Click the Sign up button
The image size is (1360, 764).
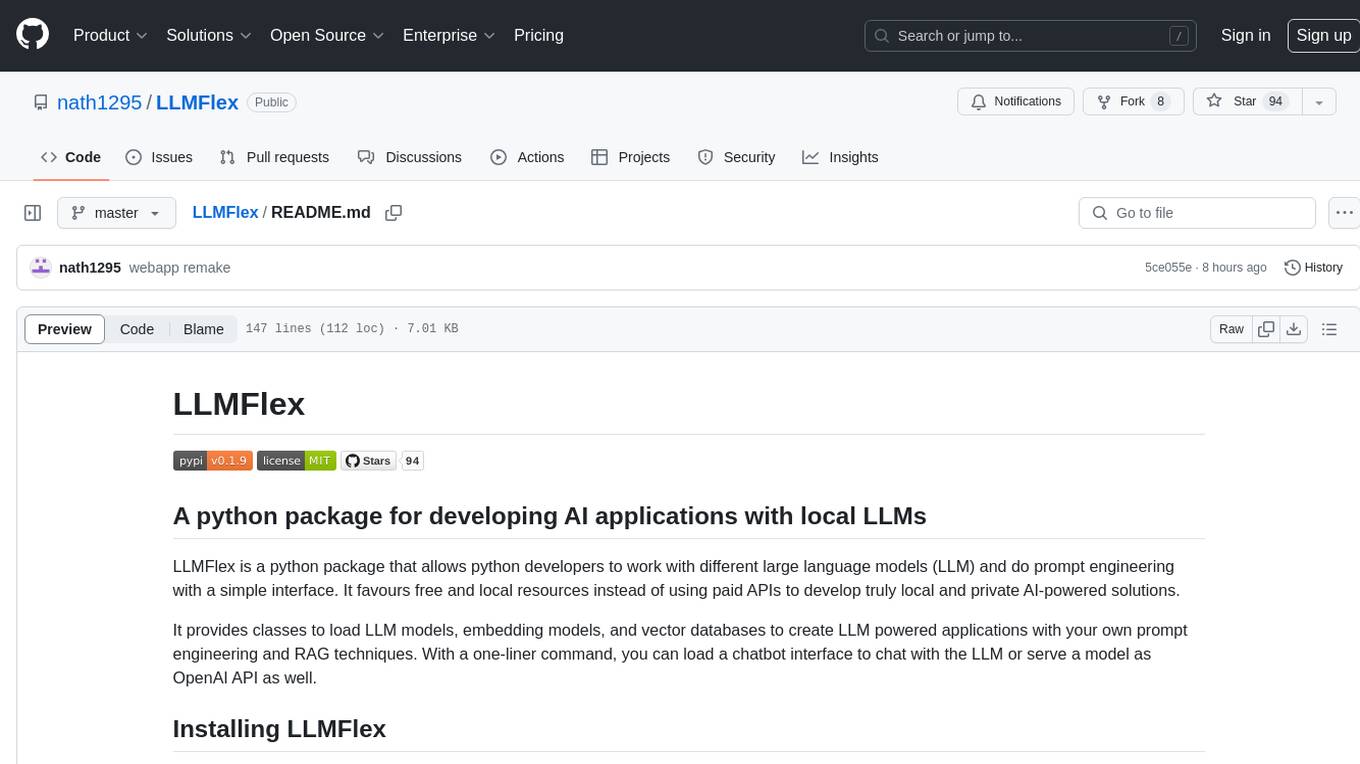coord(1324,35)
